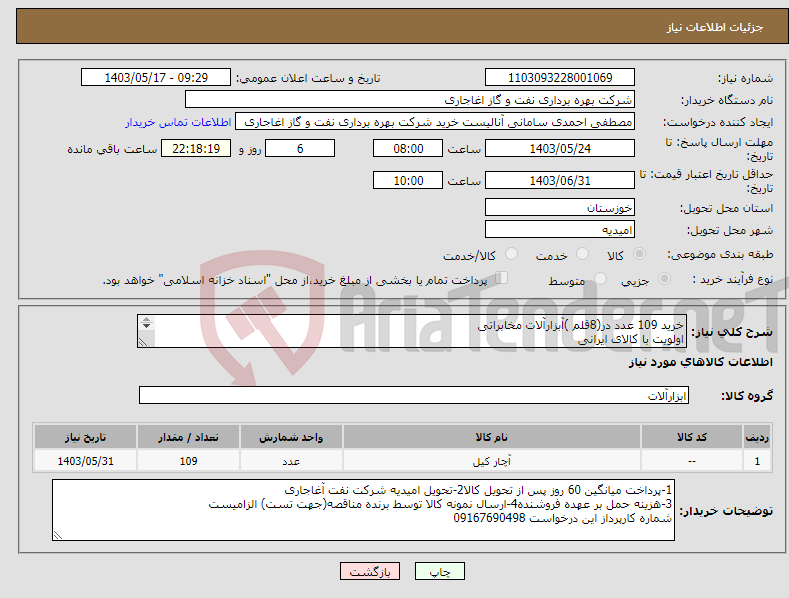Click the resize handle of buyer notes box
789x598 pixels.
pyautogui.click(x=58, y=536)
